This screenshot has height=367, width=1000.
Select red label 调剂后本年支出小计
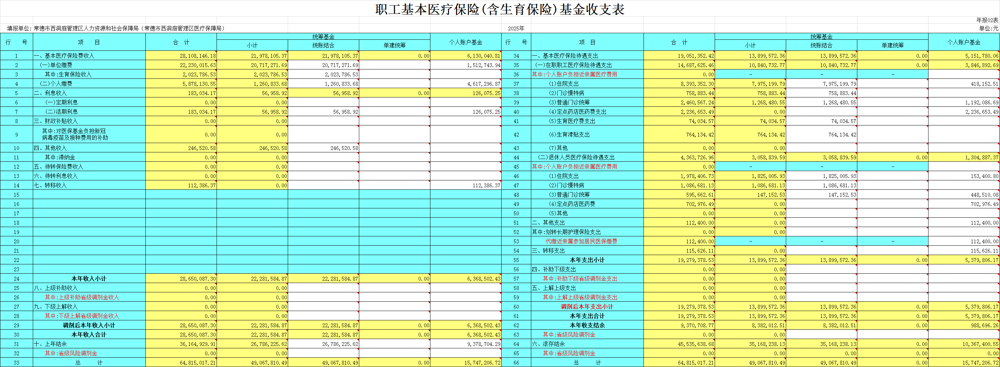587,307
